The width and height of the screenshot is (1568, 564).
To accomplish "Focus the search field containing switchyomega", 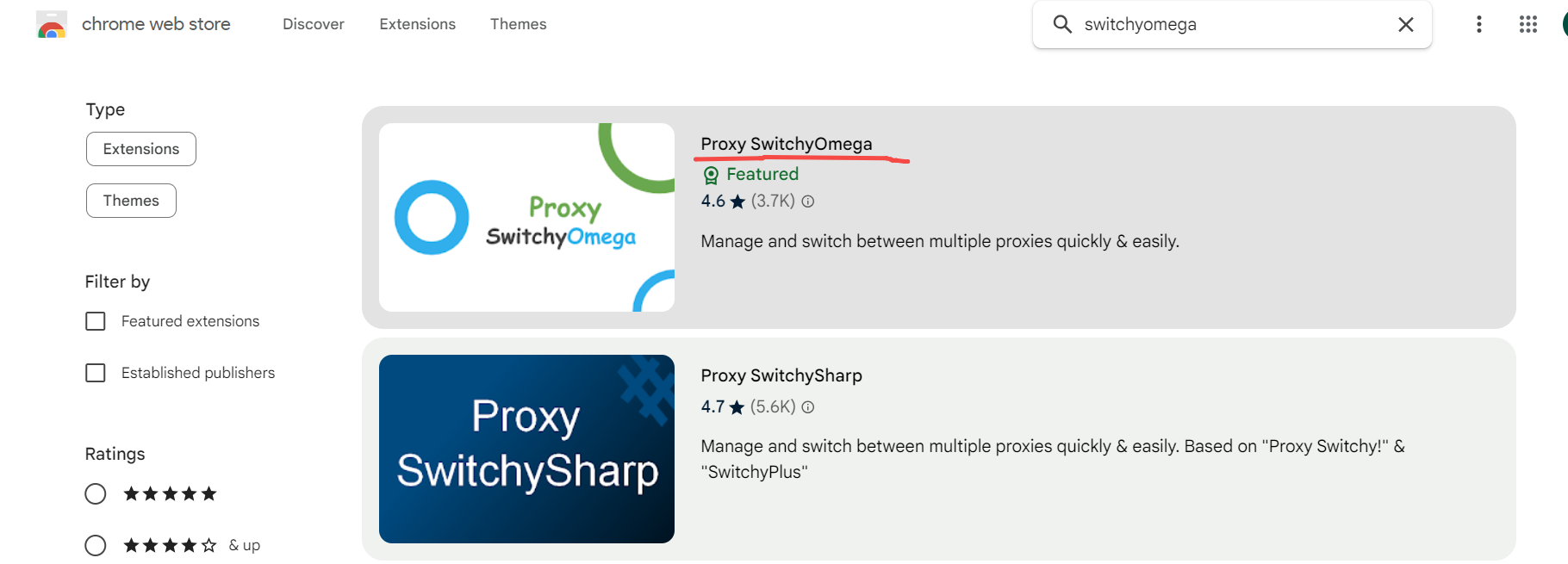I will point(1232,24).
